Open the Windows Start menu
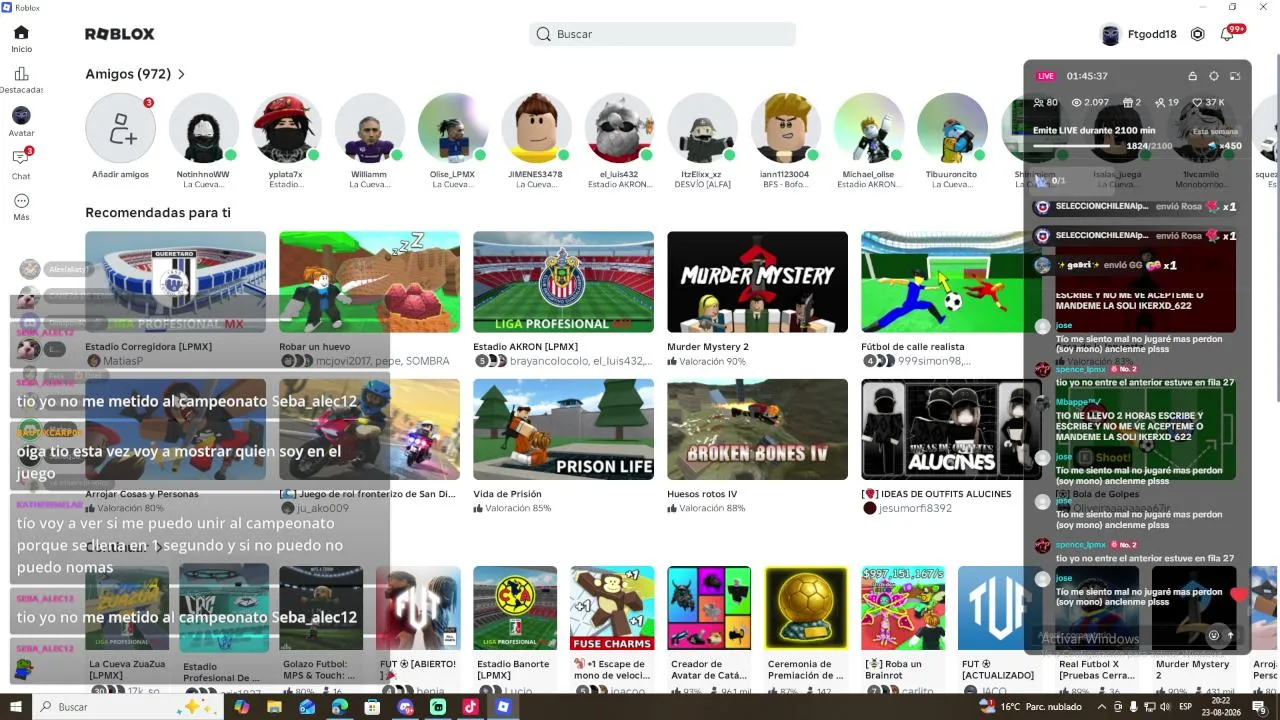This screenshot has width=1280, height=720. (15, 707)
